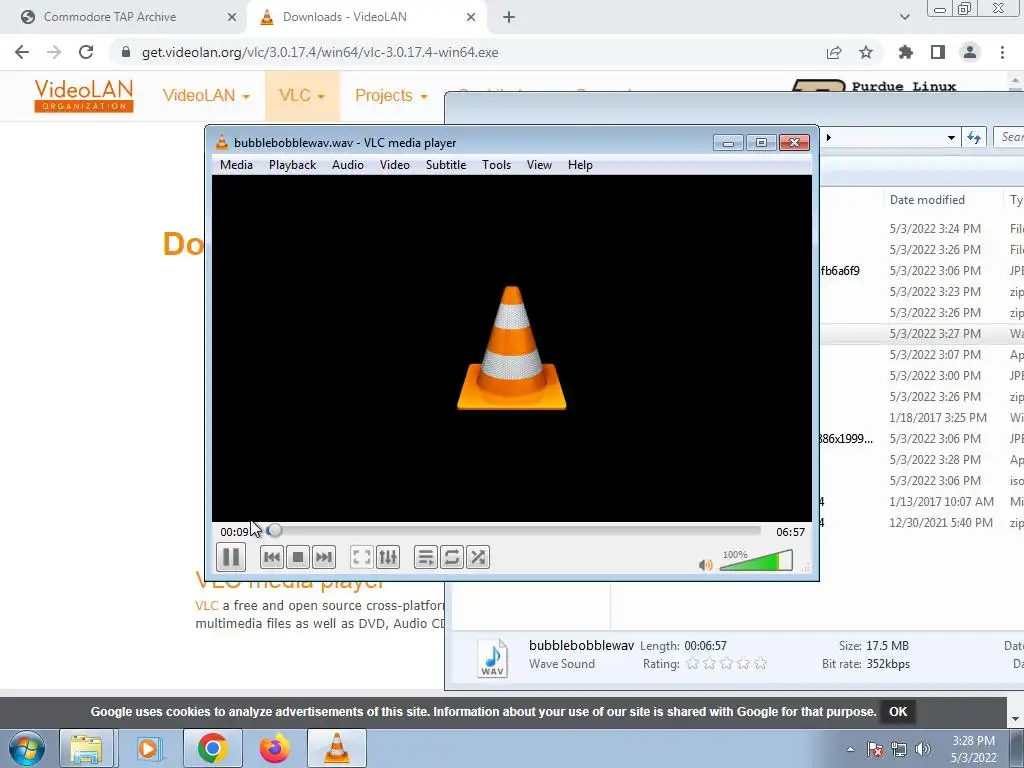Open Chrome extensions puzzle icon
This screenshot has width=1024, height=768.
point(906,52)
